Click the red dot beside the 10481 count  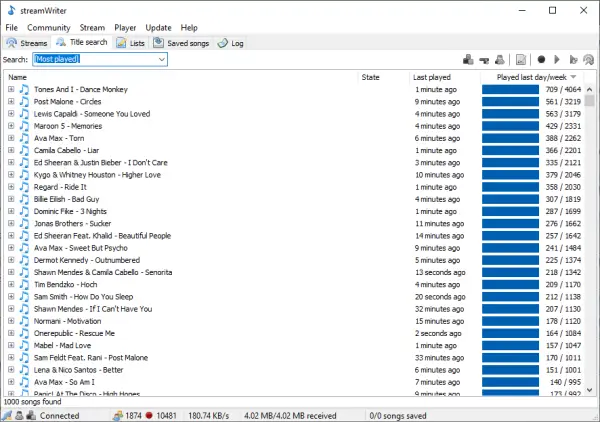(149, 415)
